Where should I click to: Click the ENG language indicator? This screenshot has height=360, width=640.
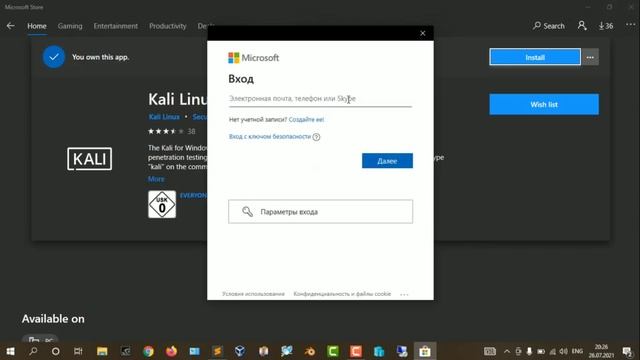coord(577,351)
